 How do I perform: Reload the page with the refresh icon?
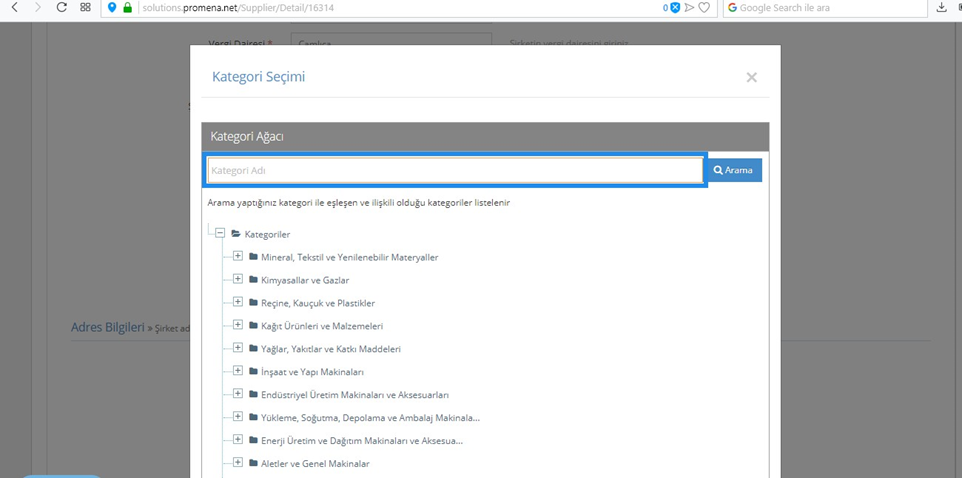[x=61, y=8]
